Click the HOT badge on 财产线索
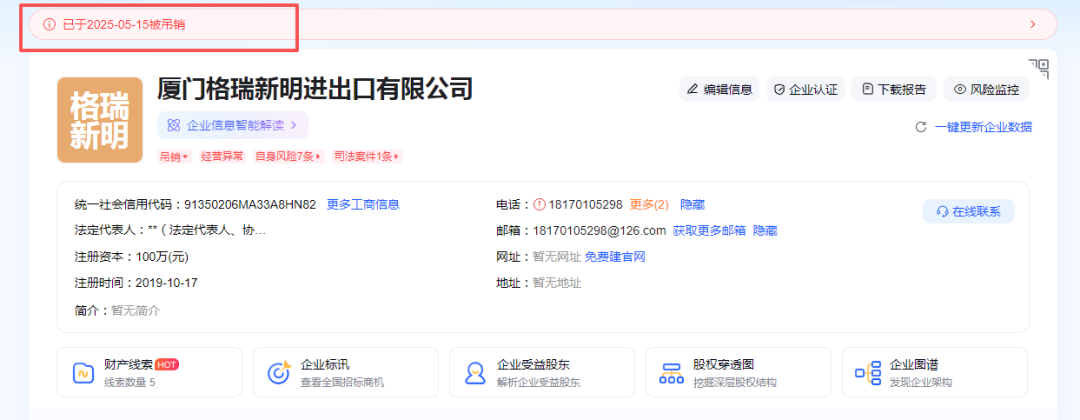The width and height of the screenshot is (1080, 420). click(167, 365)
